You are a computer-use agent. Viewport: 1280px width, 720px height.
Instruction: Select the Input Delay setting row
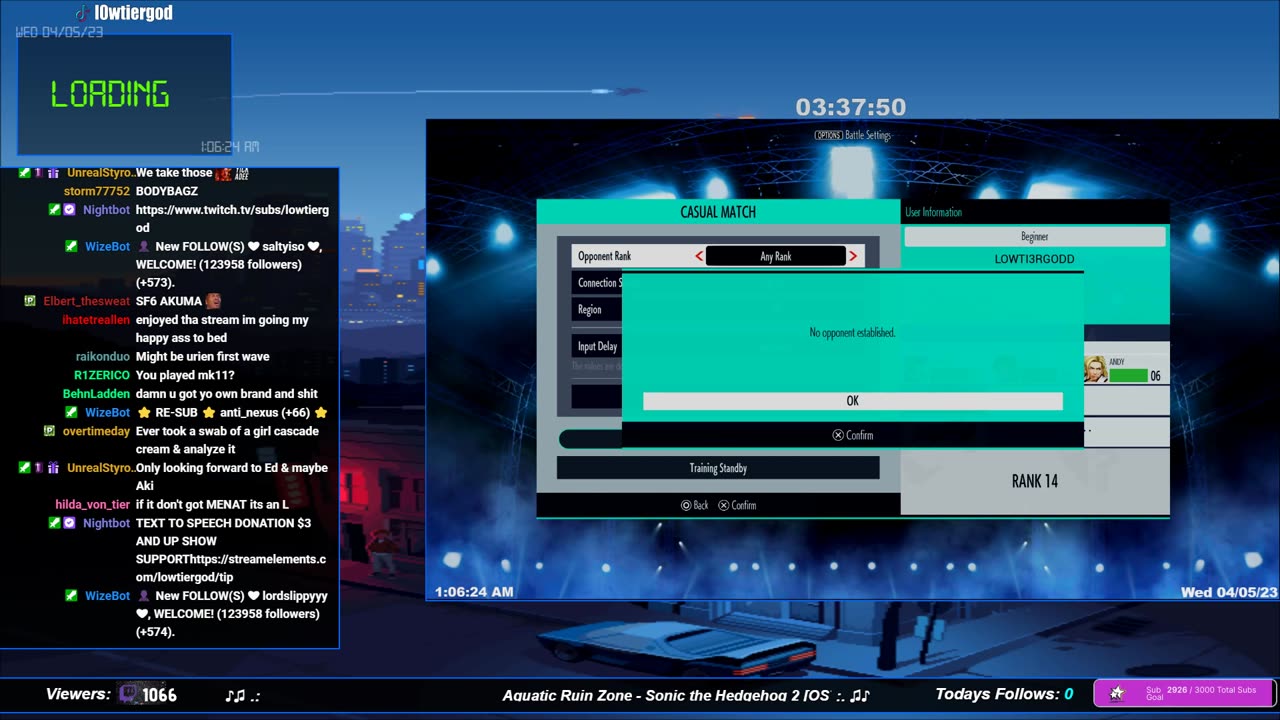tap(597, 346)
